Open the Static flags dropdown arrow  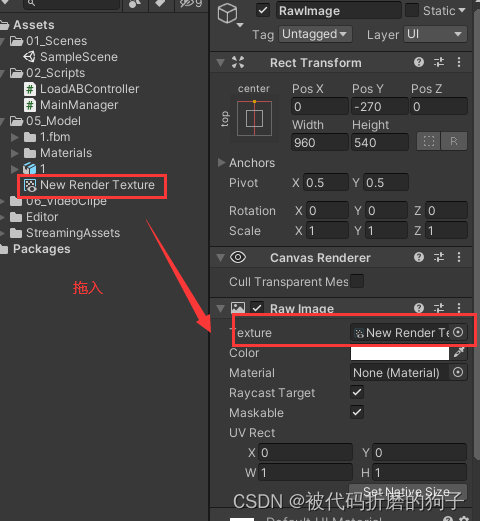click(x=462, y=10)
